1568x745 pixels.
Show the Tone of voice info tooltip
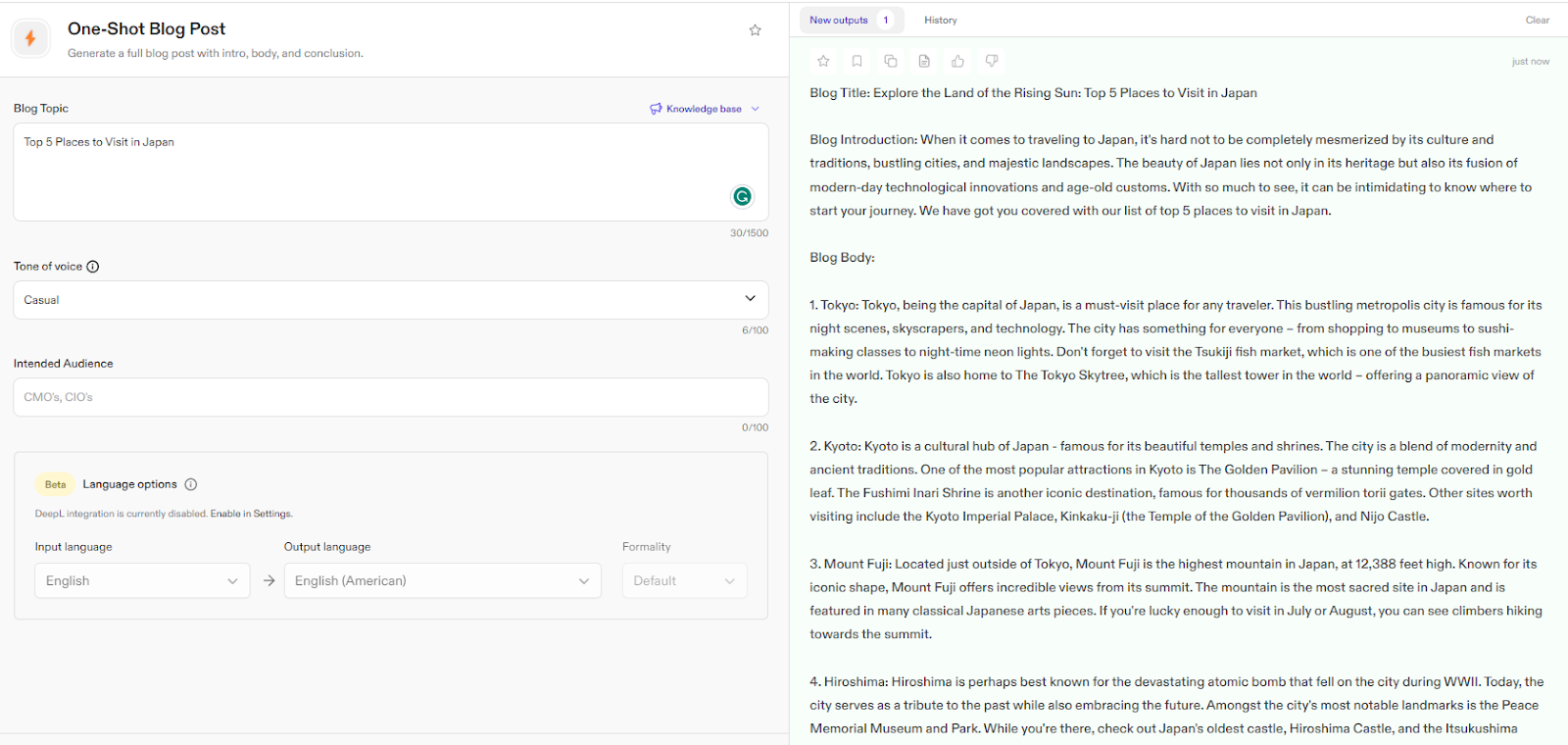[93, 267]
